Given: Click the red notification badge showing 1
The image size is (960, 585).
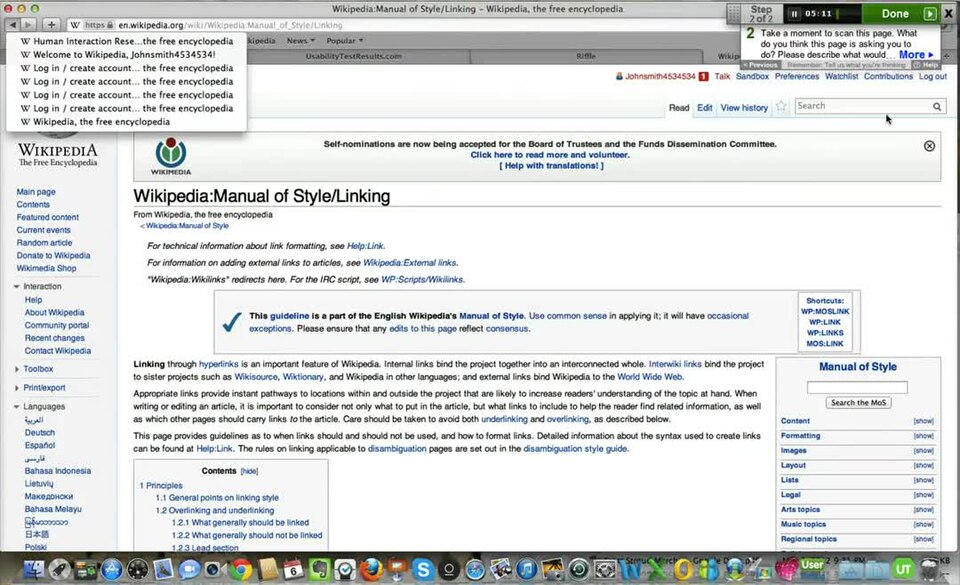Looking at the screenshot, I should 703,76.
